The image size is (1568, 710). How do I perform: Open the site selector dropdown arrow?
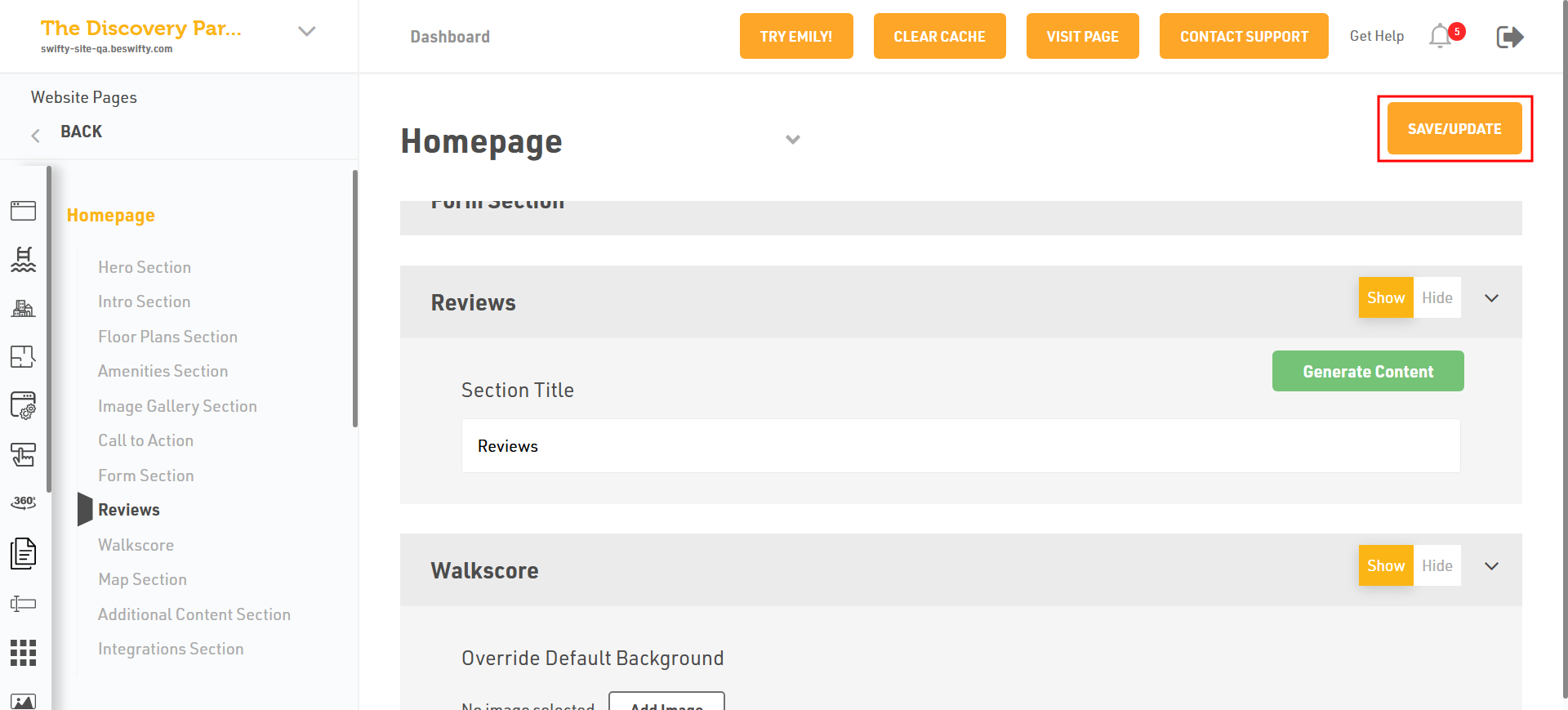(306, 32)
